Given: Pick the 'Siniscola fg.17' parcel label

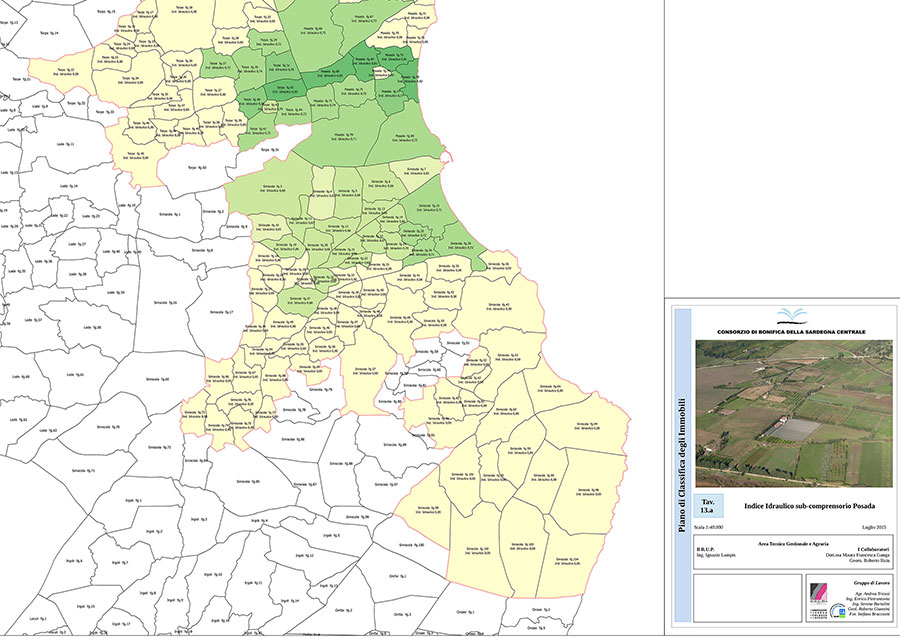Looking at the screenshot, I should (222, 312).
